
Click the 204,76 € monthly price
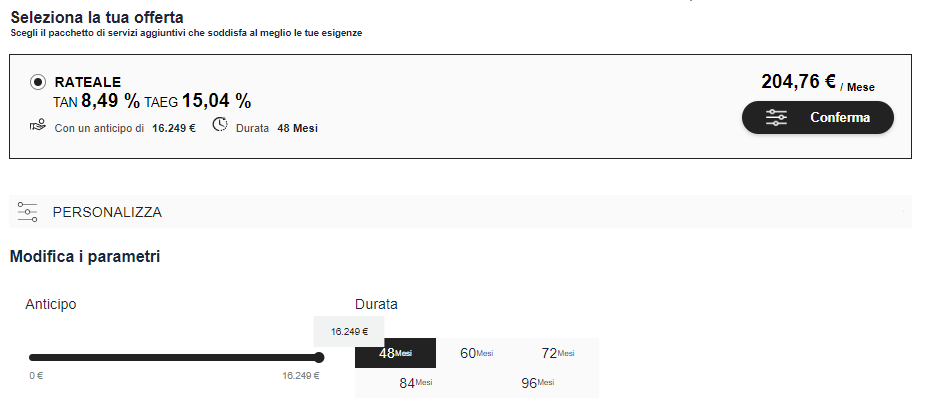(x=798, y=82)
